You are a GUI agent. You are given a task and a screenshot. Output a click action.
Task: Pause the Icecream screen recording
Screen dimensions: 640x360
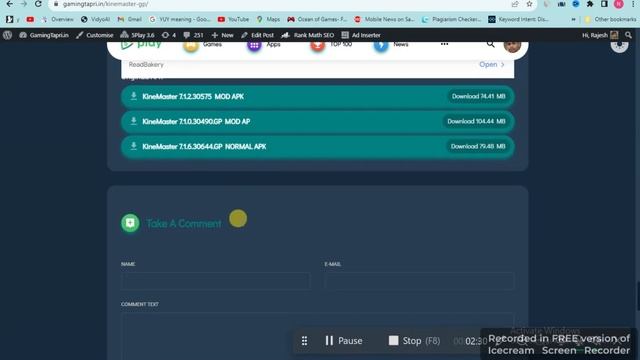coord(344,341)
